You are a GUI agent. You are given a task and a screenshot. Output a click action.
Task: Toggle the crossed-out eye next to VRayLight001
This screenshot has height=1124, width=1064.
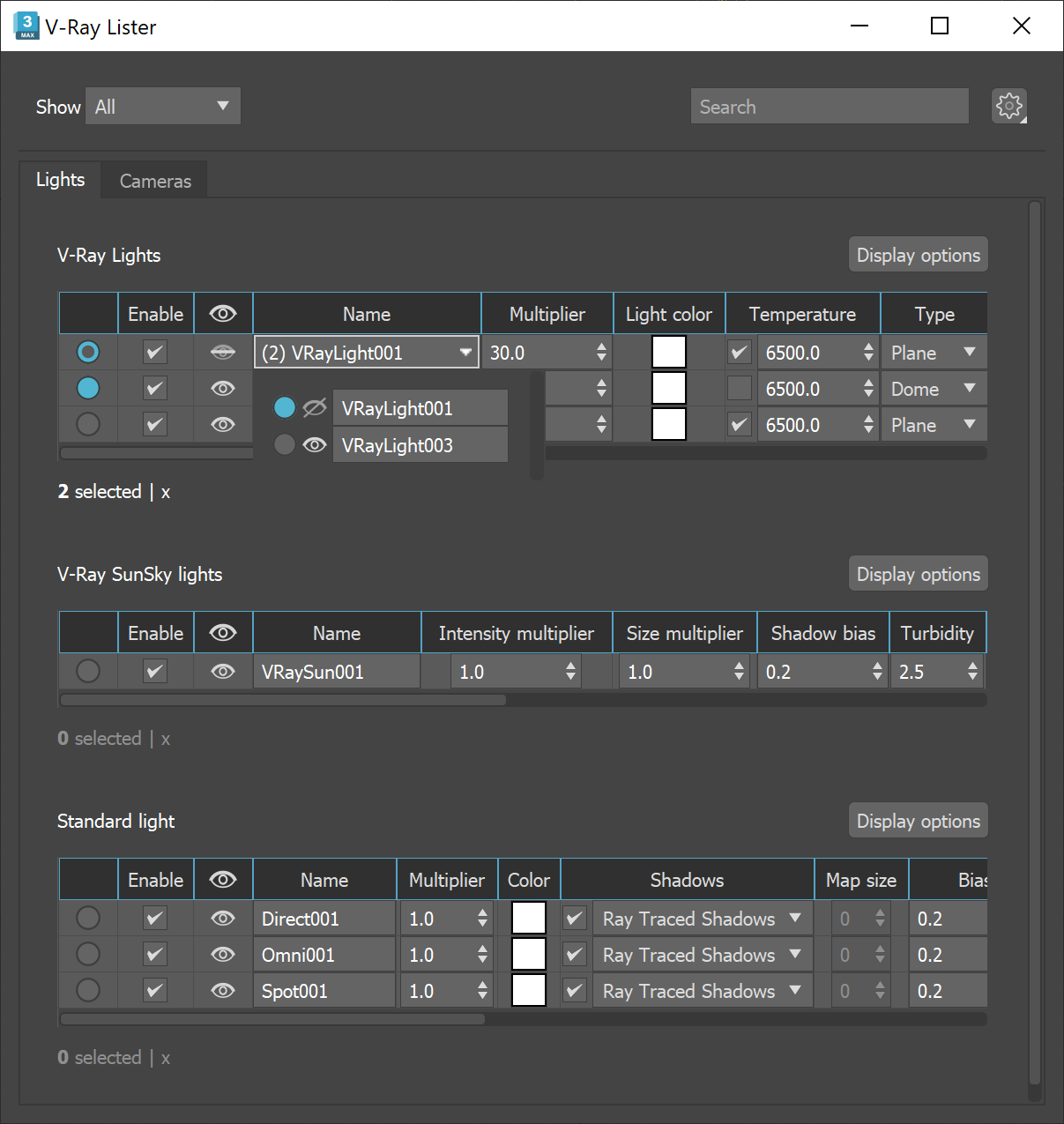click(314, 407)
